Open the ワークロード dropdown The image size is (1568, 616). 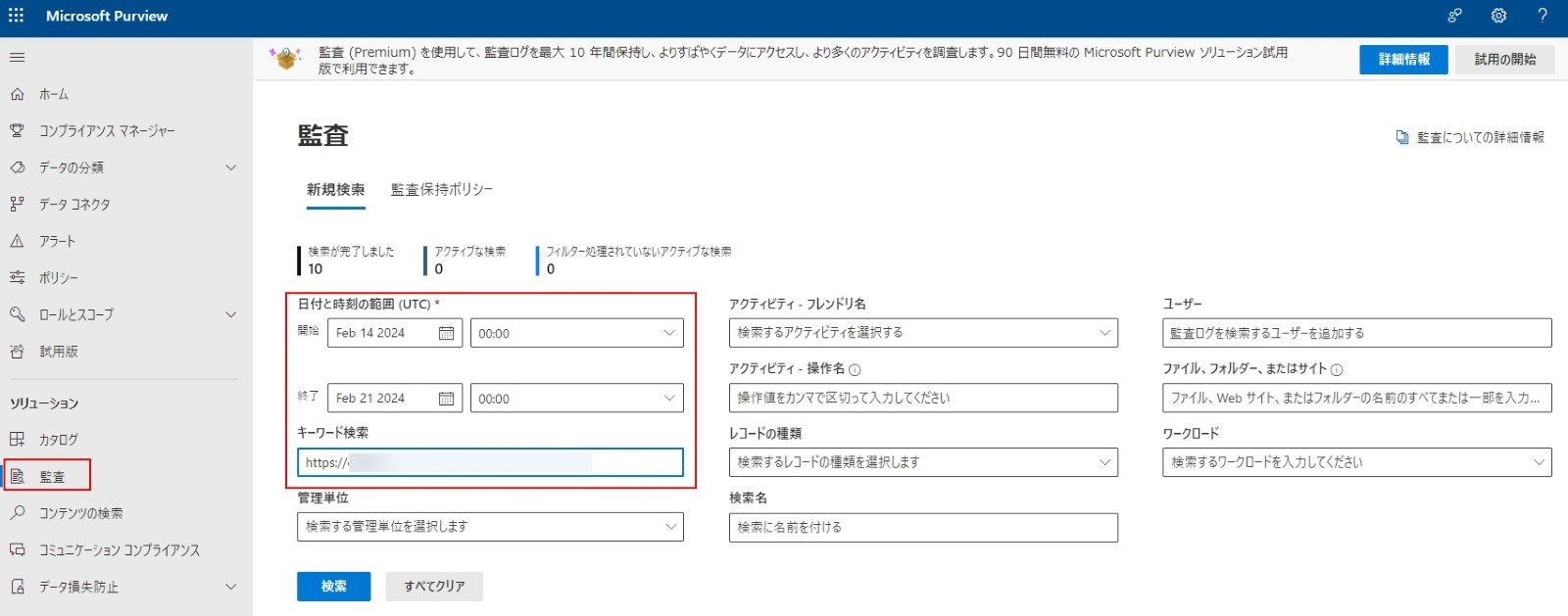(x=1357, y=462)
